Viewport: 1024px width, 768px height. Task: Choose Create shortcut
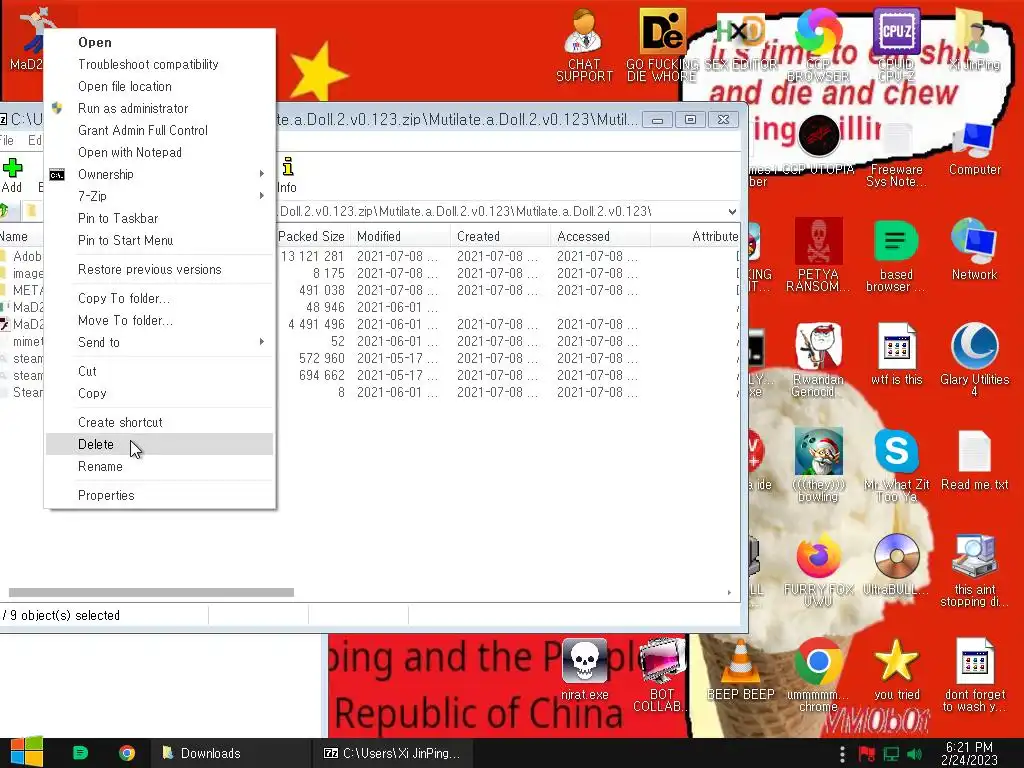(159, 423)
